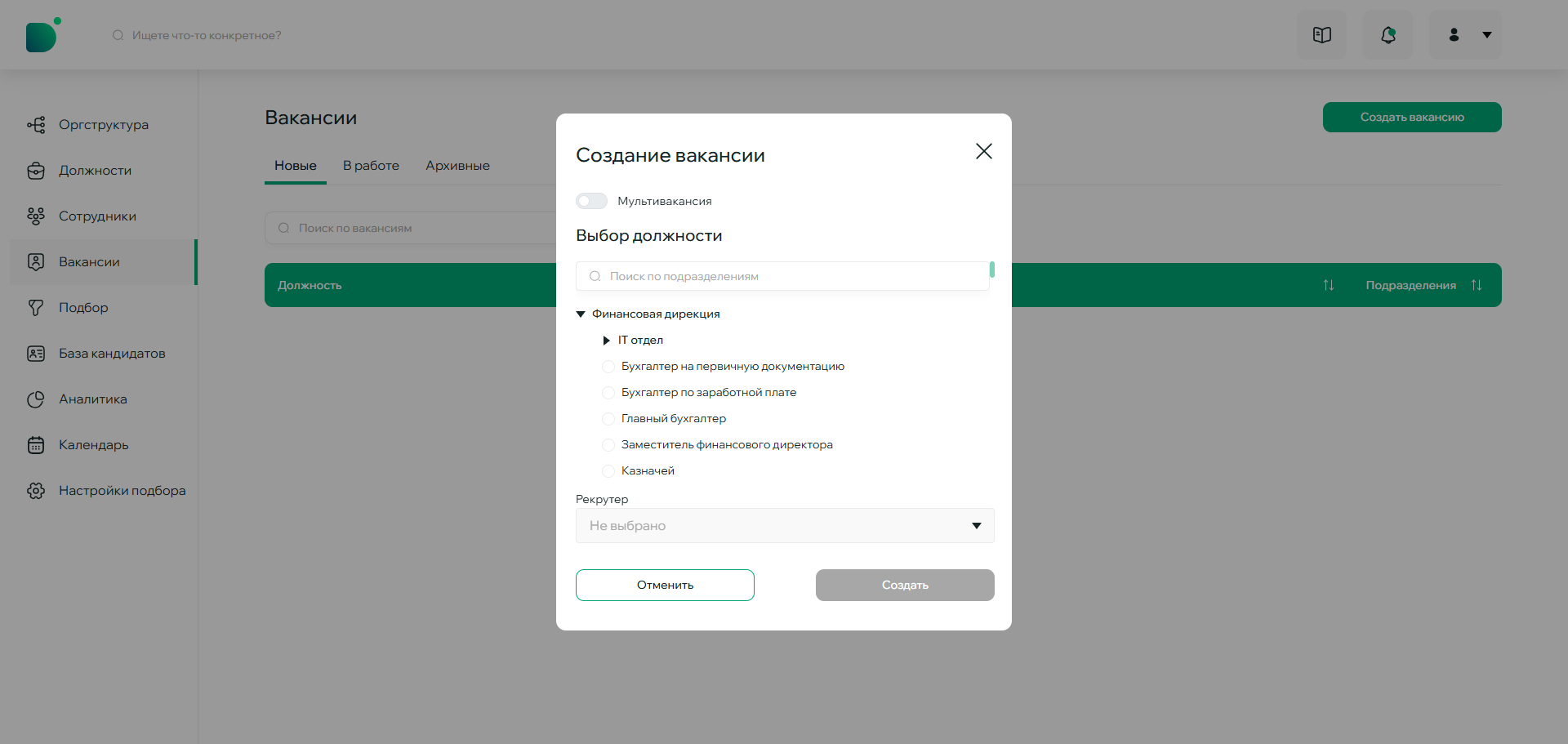Focus Поиск по подразделениям field

(x=782, y=276)
